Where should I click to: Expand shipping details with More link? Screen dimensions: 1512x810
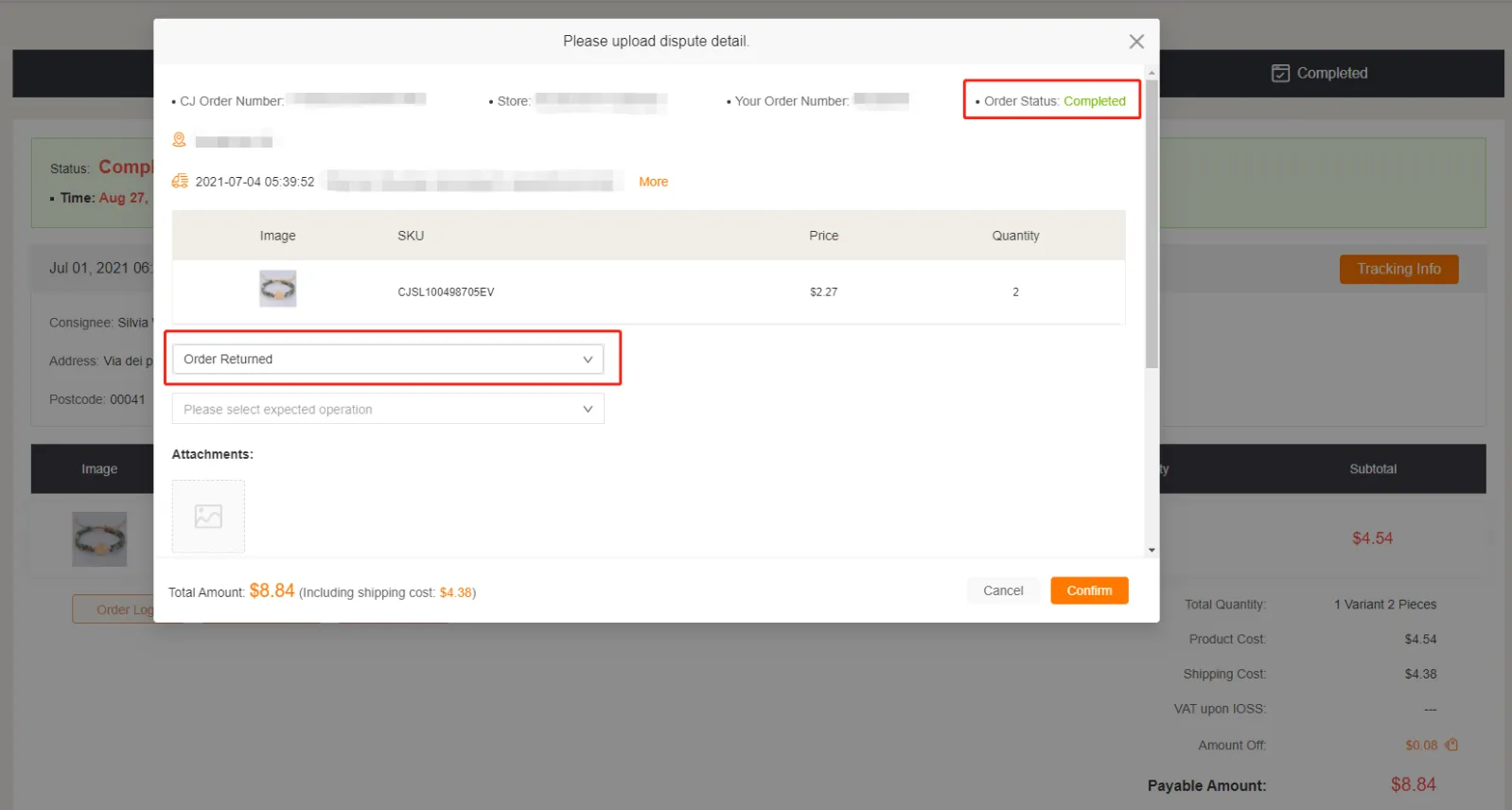[653, 182]
